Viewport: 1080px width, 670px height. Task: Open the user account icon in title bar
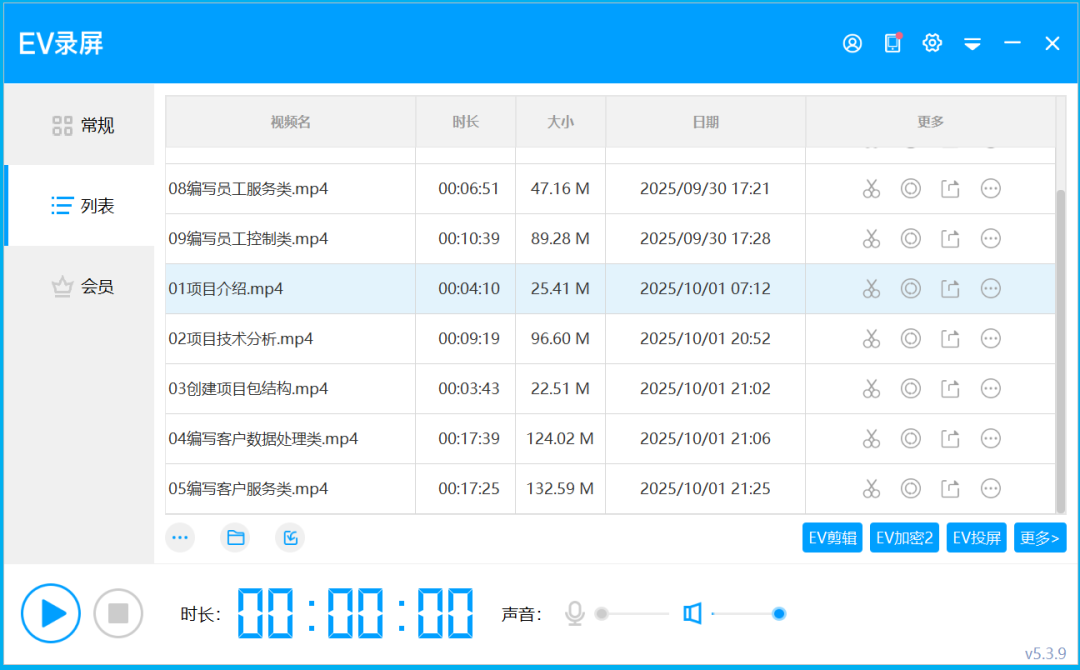pos(852,43)
